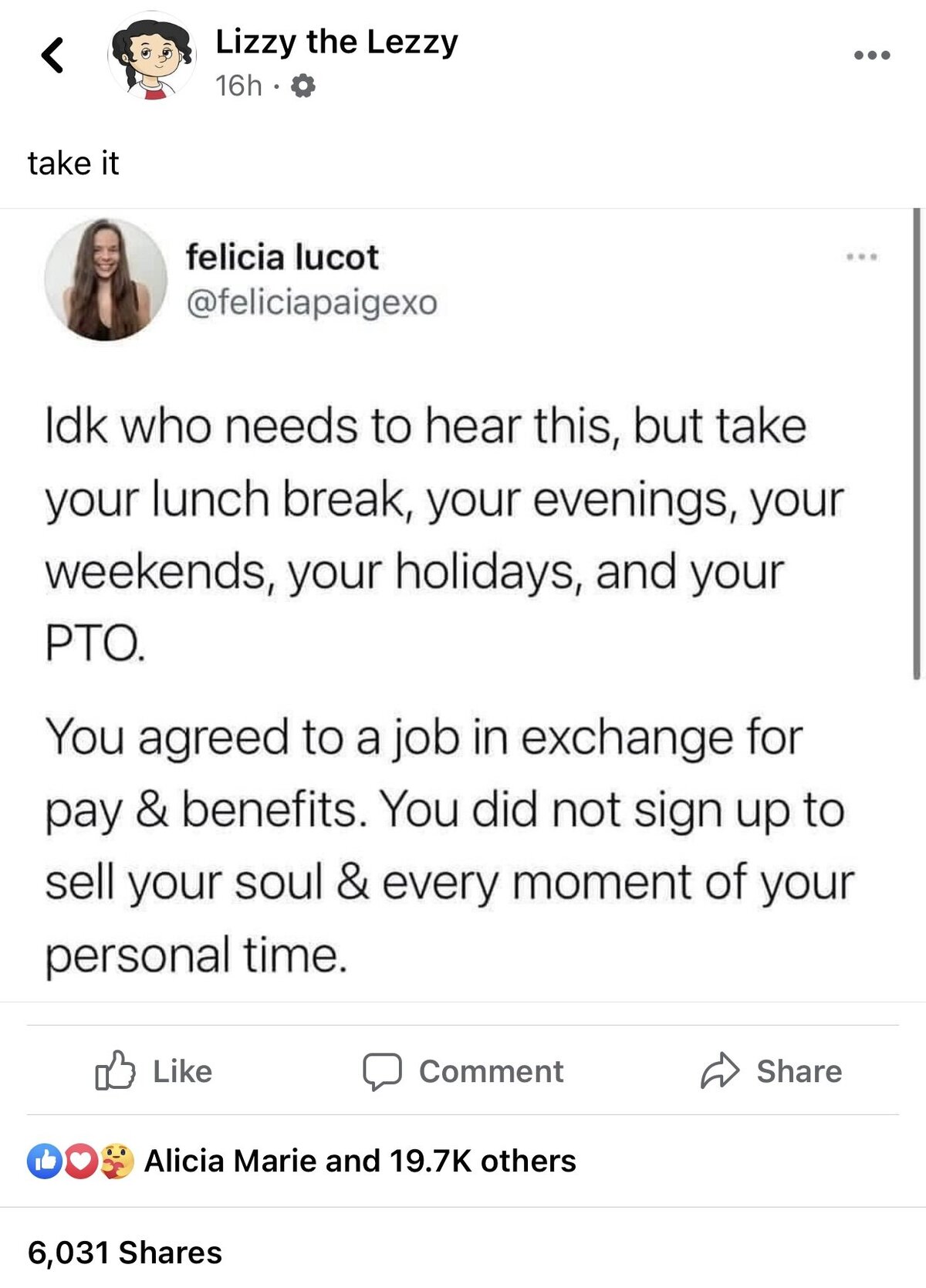
Task: Click the post audience gear icon
Action: [x=302, y=86]
